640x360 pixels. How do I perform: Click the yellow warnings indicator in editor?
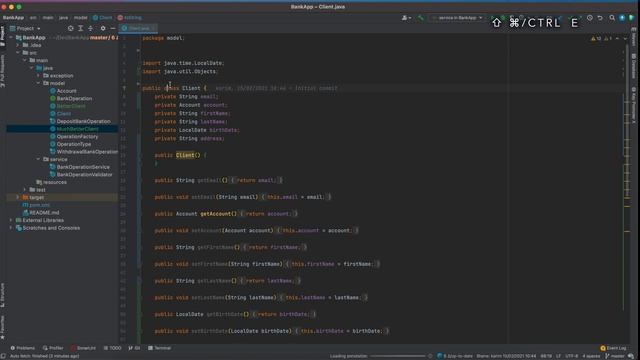click(x=596, y=38)
